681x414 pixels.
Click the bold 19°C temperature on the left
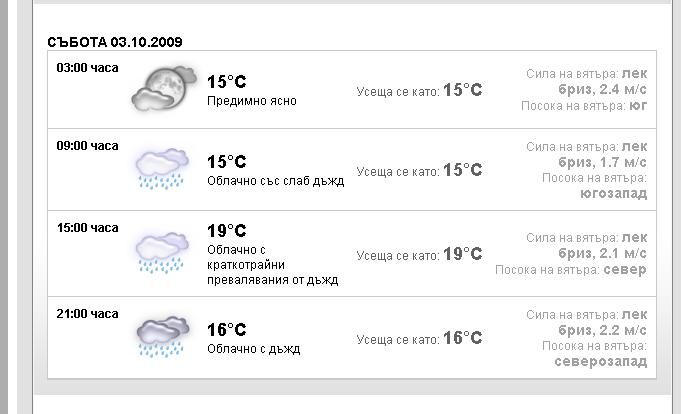[226, 231]
